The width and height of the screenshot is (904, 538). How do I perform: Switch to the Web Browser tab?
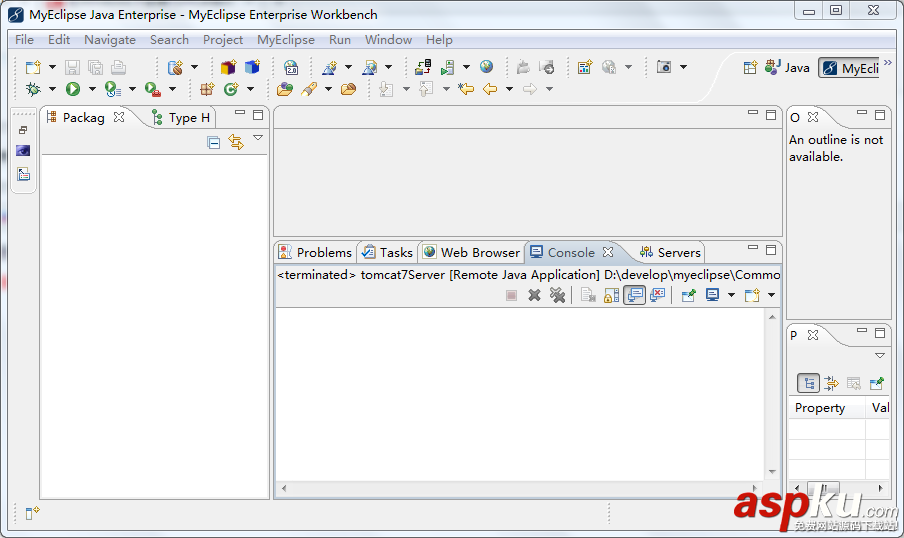click(x=472, y=253)
